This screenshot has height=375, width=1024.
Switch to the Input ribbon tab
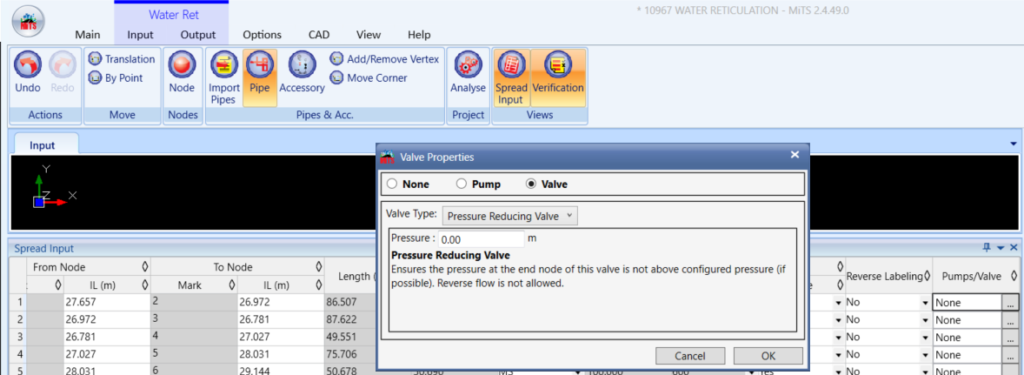point(140,35)
